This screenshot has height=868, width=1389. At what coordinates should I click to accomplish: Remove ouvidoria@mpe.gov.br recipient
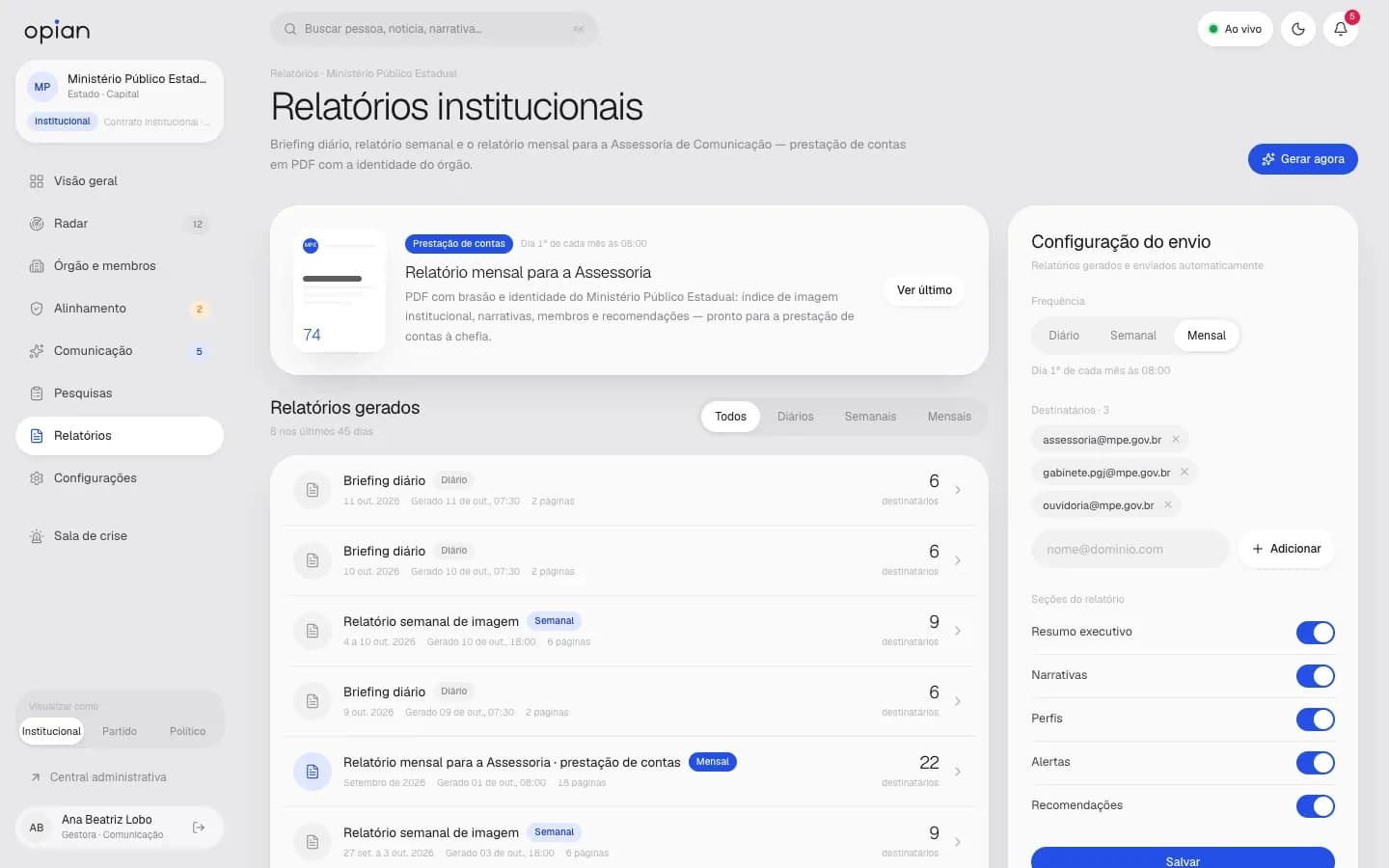pyautogui.click(x=1168, y=505)
